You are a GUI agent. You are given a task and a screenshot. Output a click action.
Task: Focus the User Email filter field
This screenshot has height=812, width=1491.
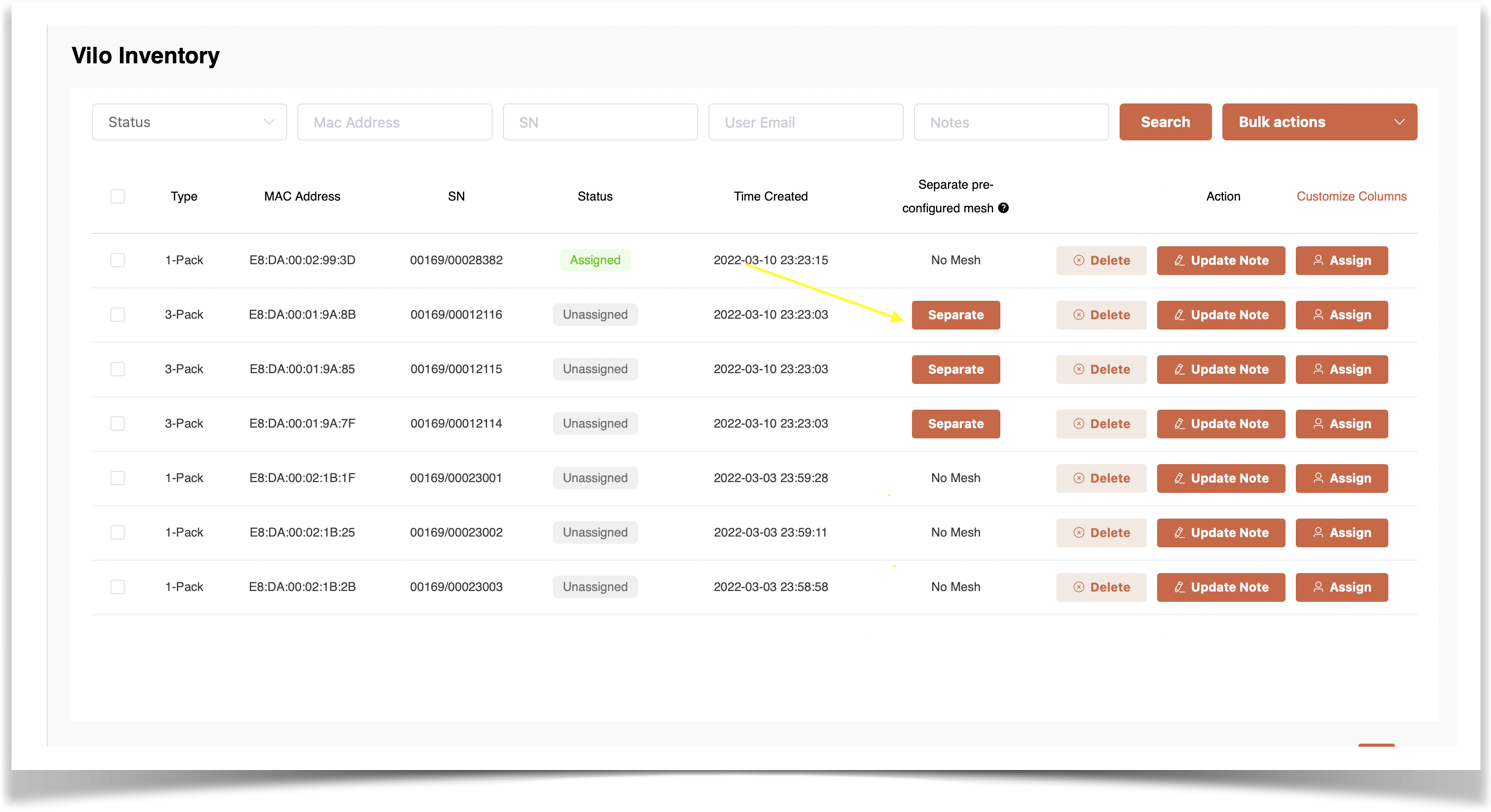coord(806,122)
